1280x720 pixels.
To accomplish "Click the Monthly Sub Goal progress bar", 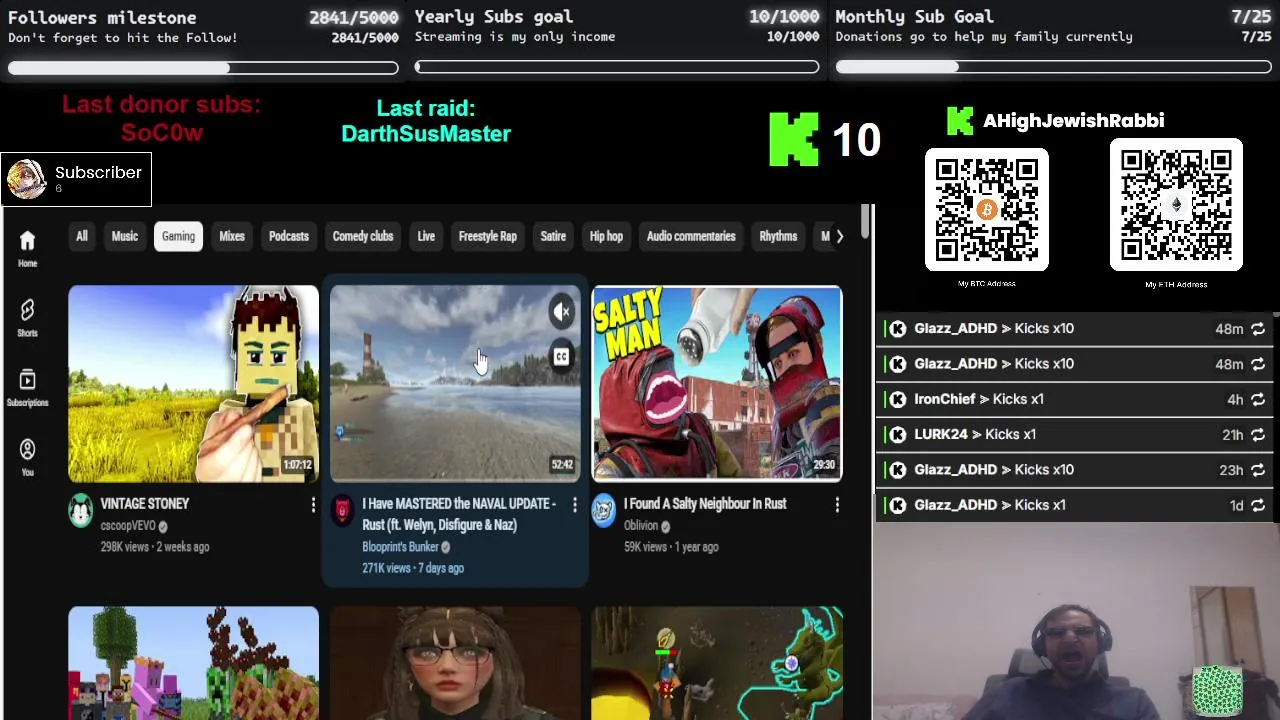I will (1054, 68).
